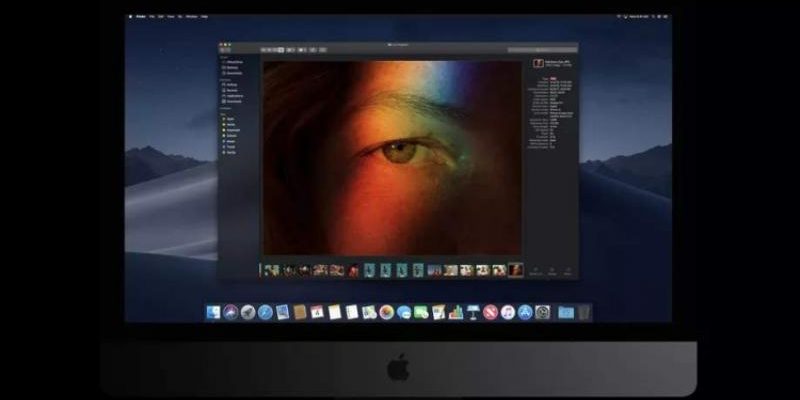Viewport: 800px width, 400px height.
Task: Select the red tag in sidebar
Action: point(225,118)
